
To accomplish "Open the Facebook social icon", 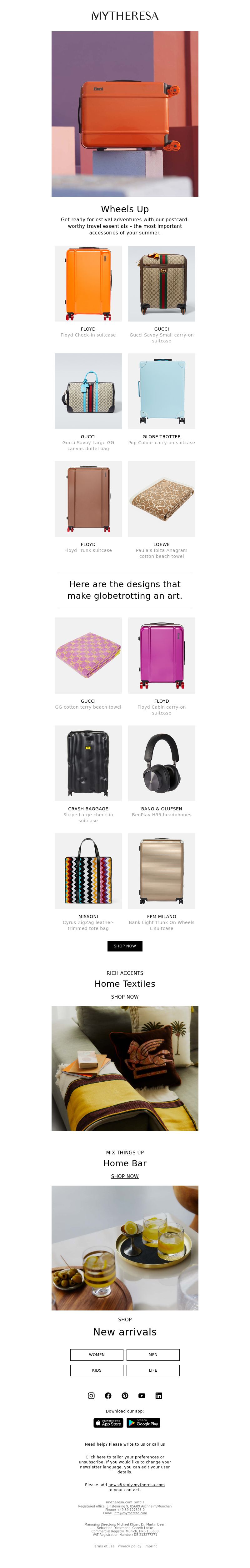I will click(108, 1396).
